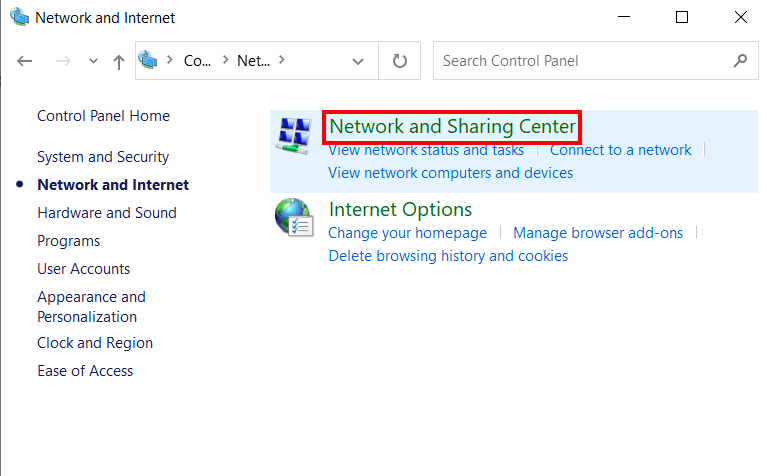Open Hardware and Sound category
Image resolution: width=767 pixels, height=476 pixels.
(x=107, y=213)
